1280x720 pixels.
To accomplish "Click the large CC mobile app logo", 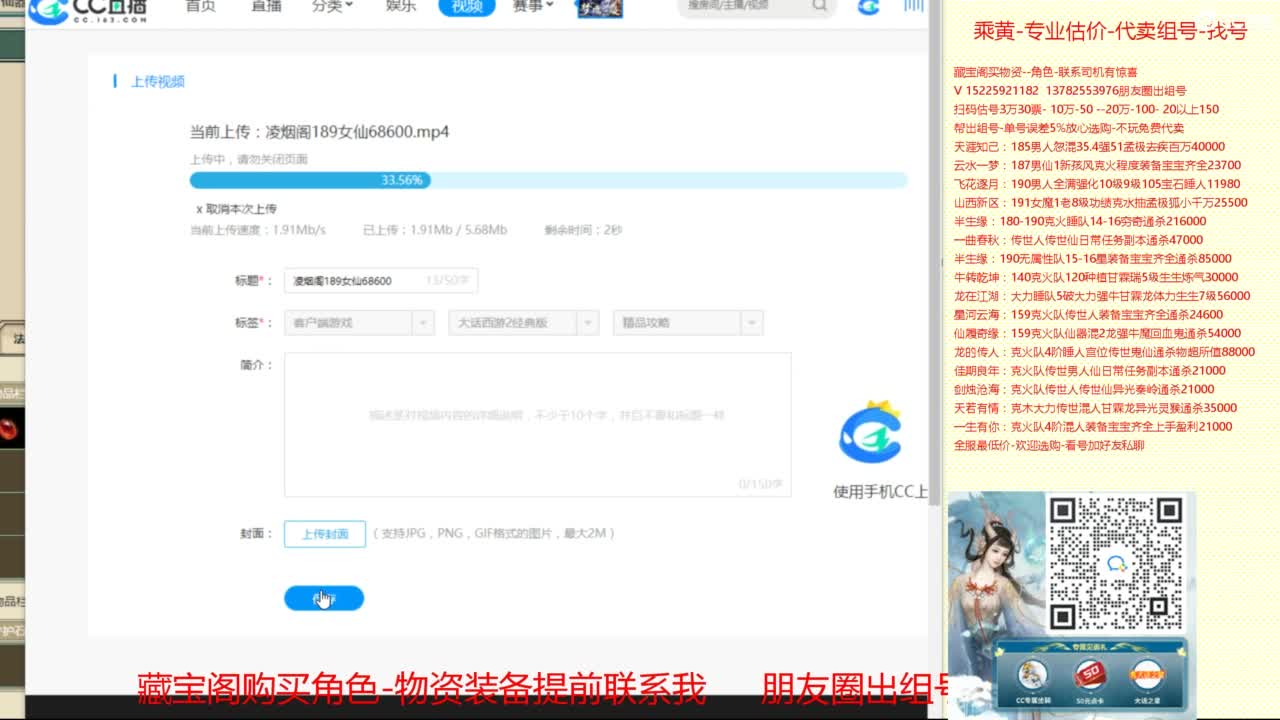I will [870, 432].
